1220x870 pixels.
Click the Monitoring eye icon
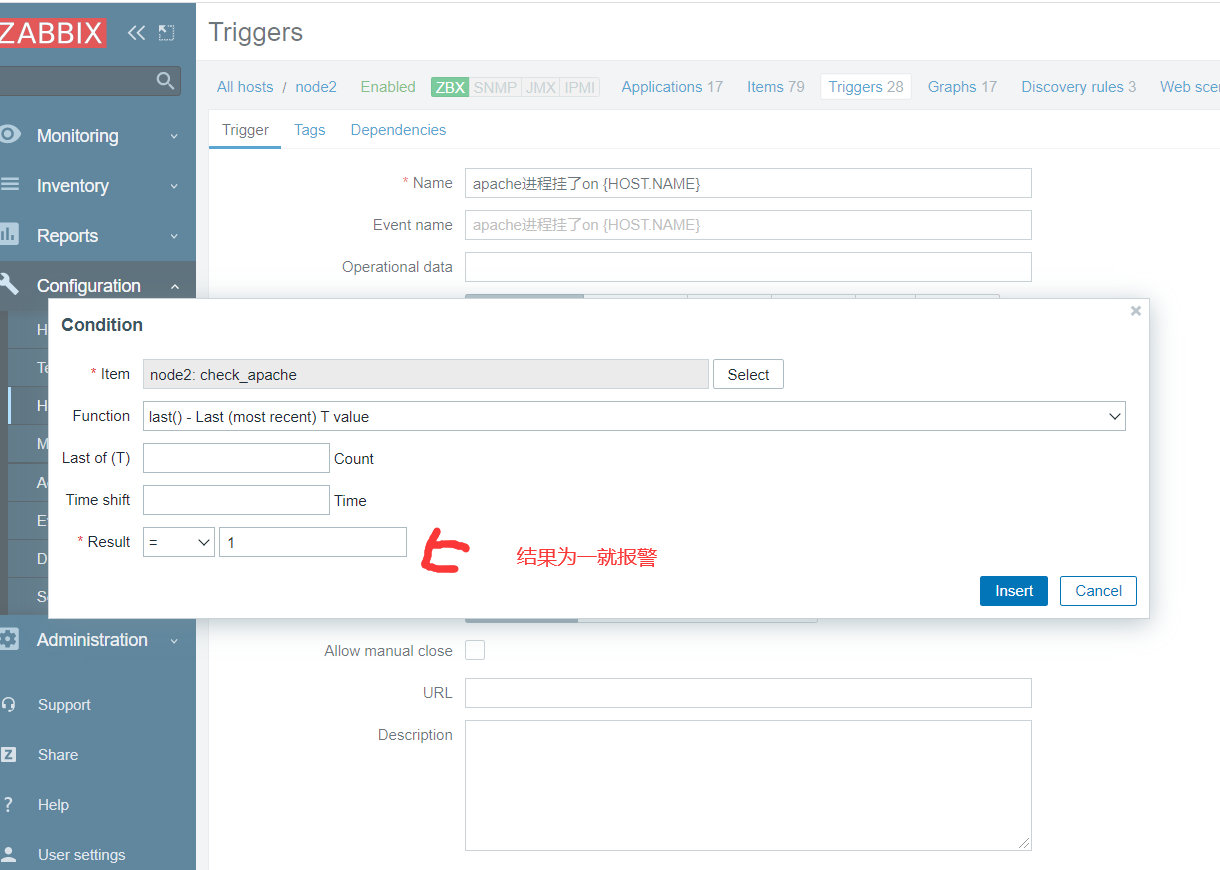pyautogui.click(x=10, y=134)
